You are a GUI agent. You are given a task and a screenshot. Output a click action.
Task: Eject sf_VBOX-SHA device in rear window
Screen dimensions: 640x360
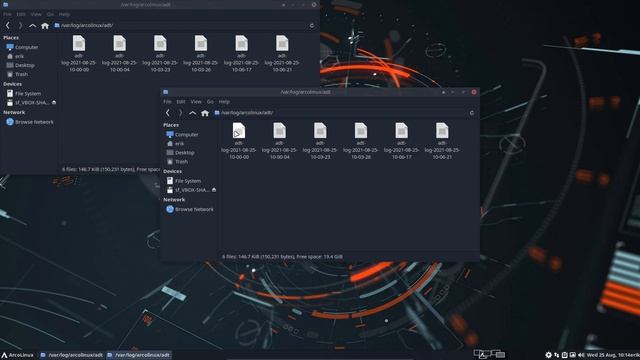54,103
